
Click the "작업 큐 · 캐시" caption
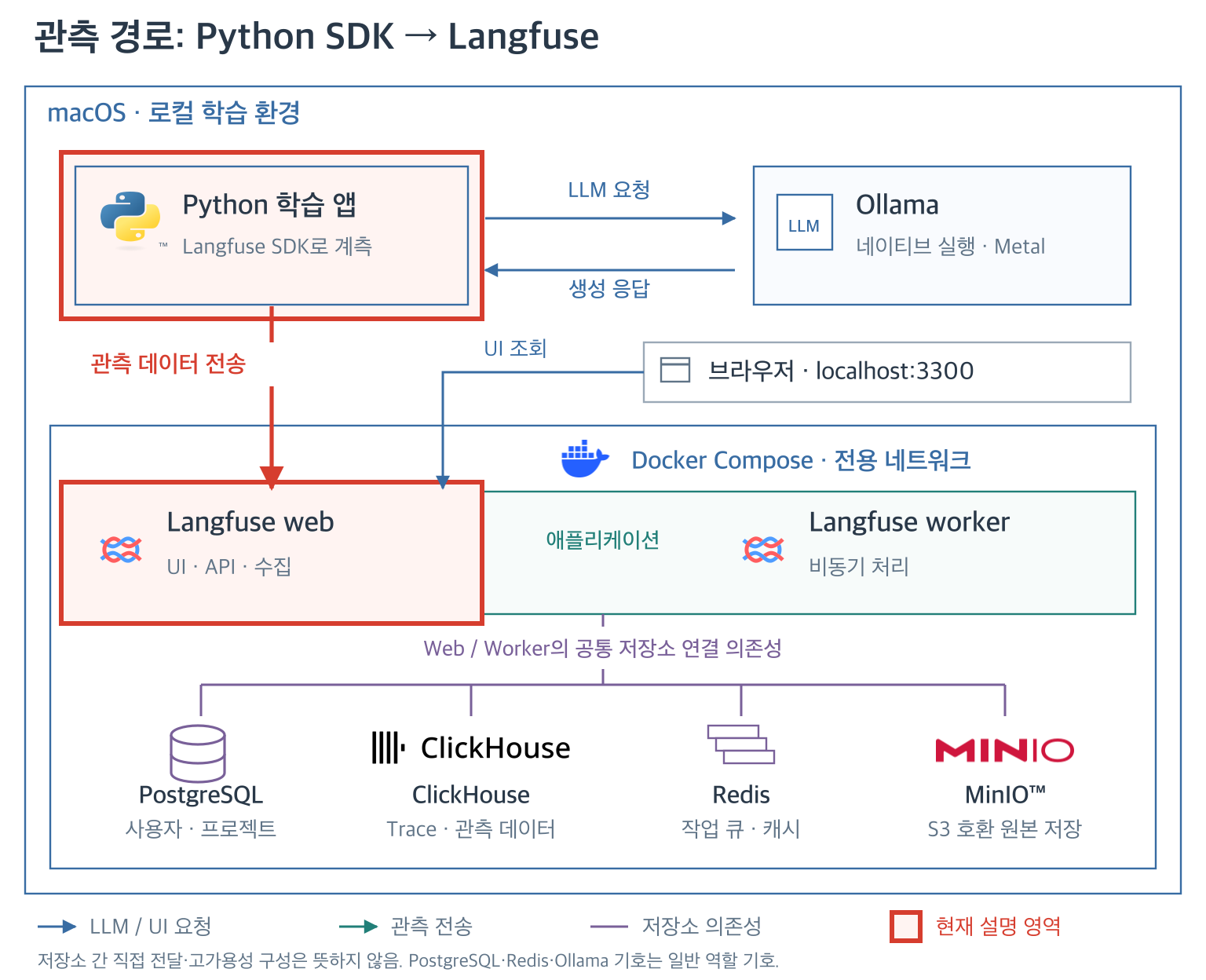(740, 828)
